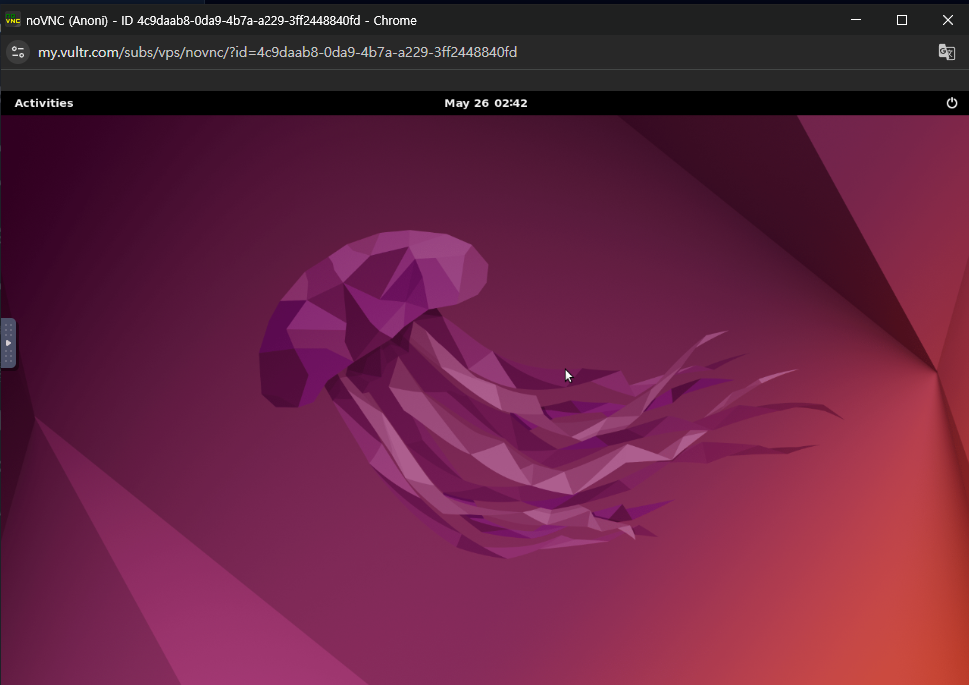Minimize the Chrome window
The width and height of the screenshot is (969, 685).
[856, 20]
